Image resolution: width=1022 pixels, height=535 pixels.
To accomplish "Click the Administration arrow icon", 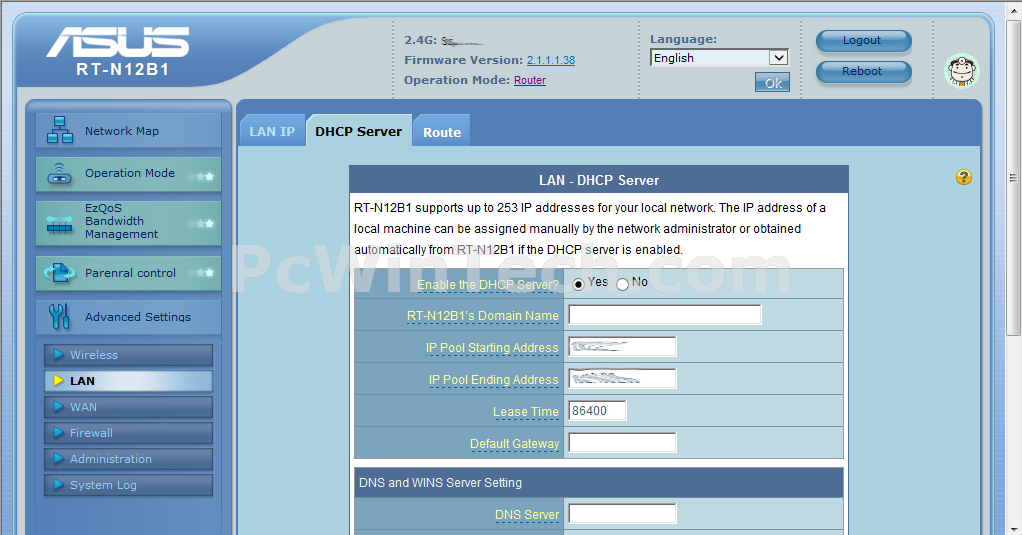I will [58, 459].
